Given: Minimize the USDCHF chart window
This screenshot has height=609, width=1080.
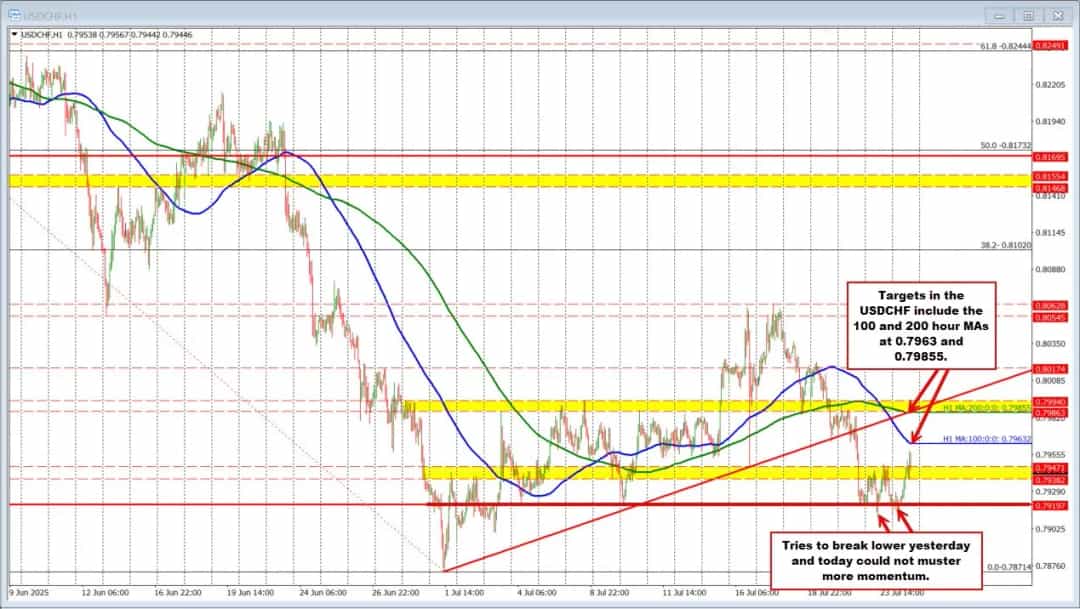Looking at the screenshot, I should click(x=998, y=15).
